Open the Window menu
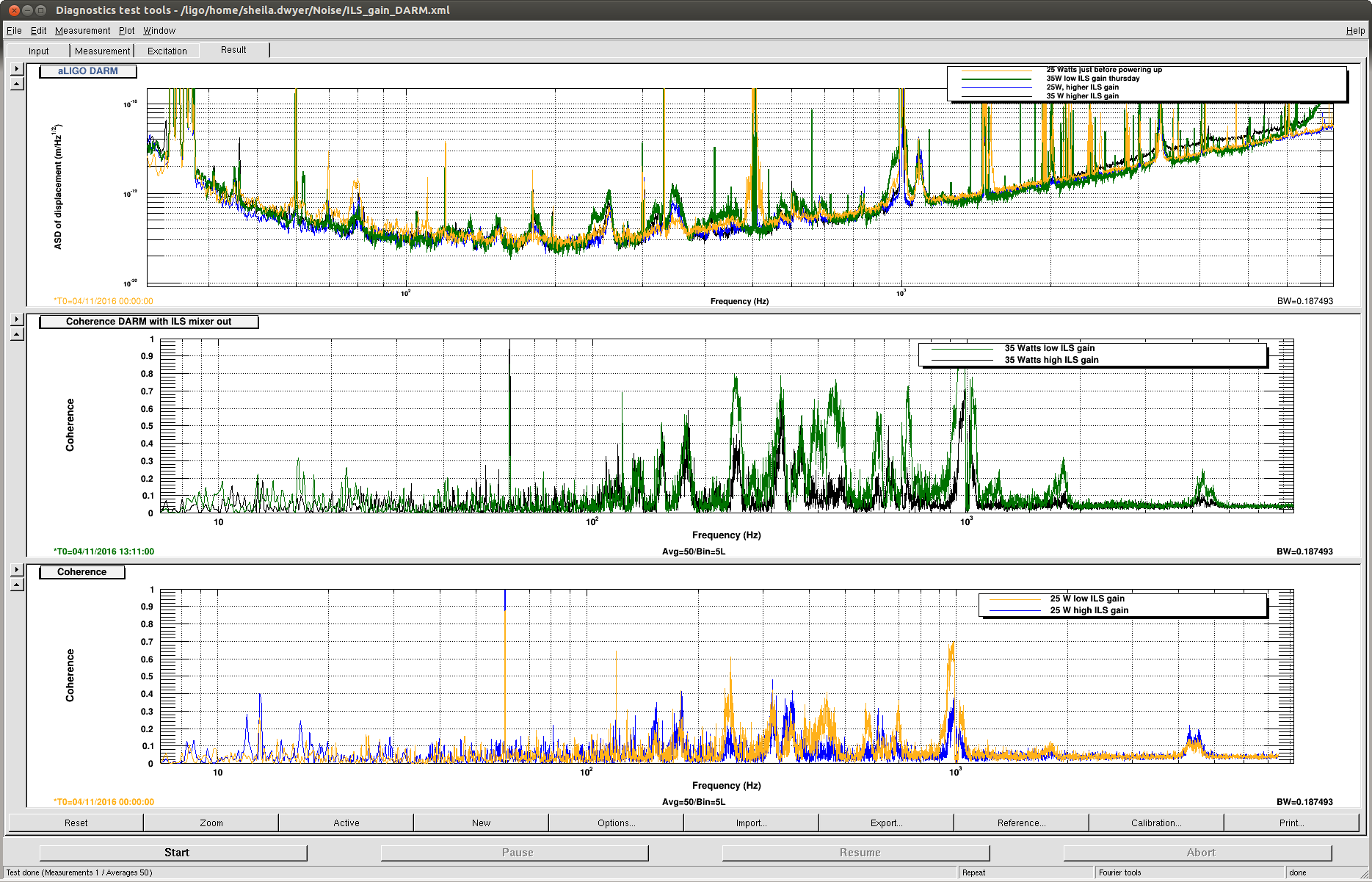The height and width of the screenshot is (882, 1372). [x=159, y=31]
